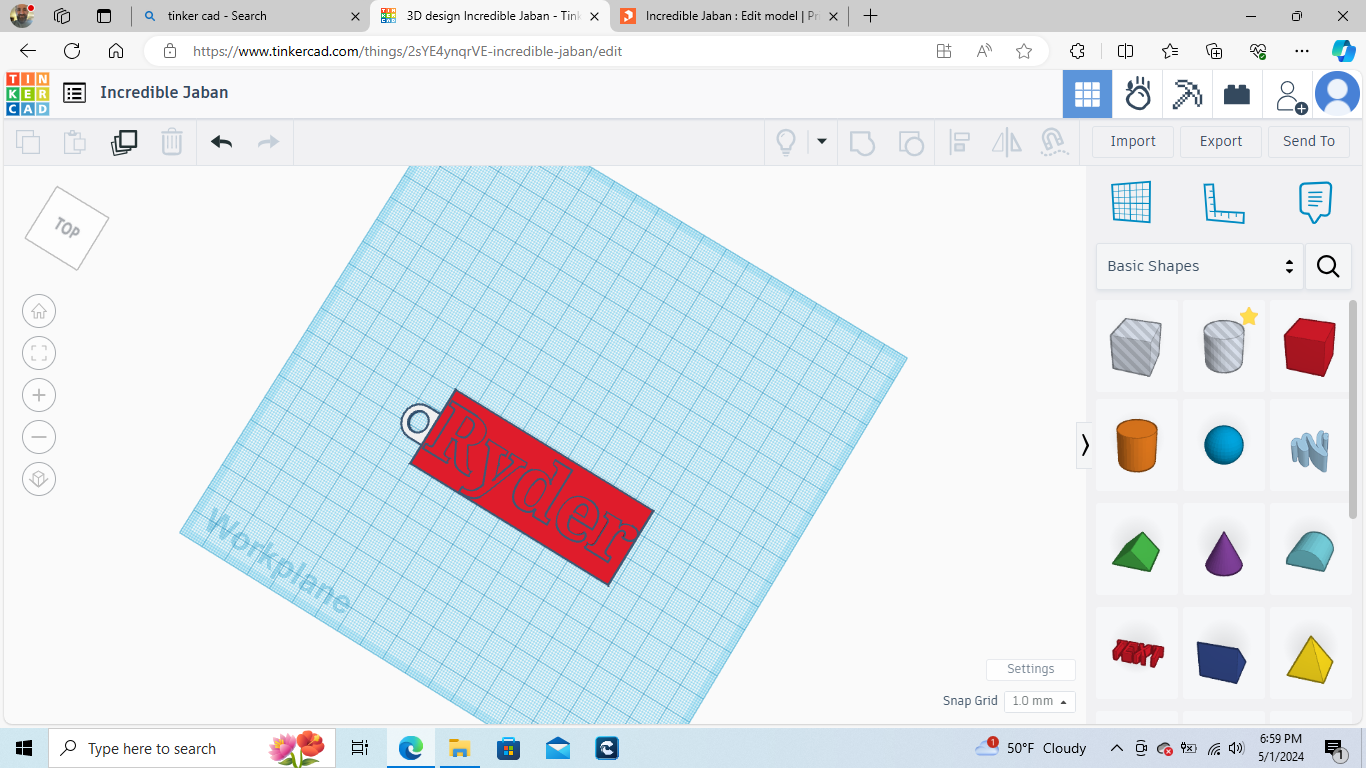
Task: Click the Home view button
Action: (39, 311)
